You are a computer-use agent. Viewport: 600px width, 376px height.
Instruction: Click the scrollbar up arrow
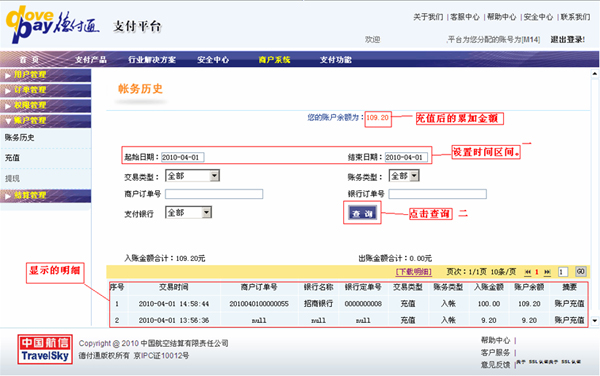(x=595, y=73)
